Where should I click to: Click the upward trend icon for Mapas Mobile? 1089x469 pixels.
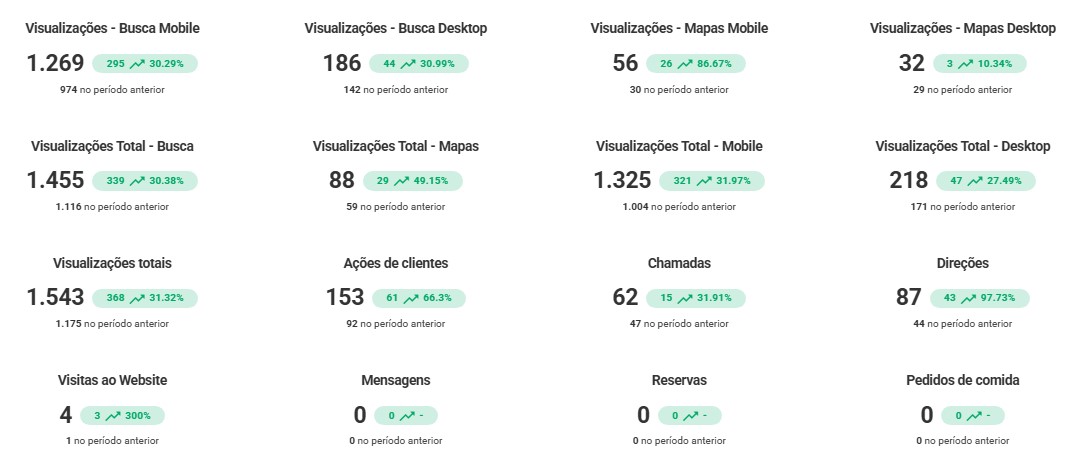pos(685,64)
